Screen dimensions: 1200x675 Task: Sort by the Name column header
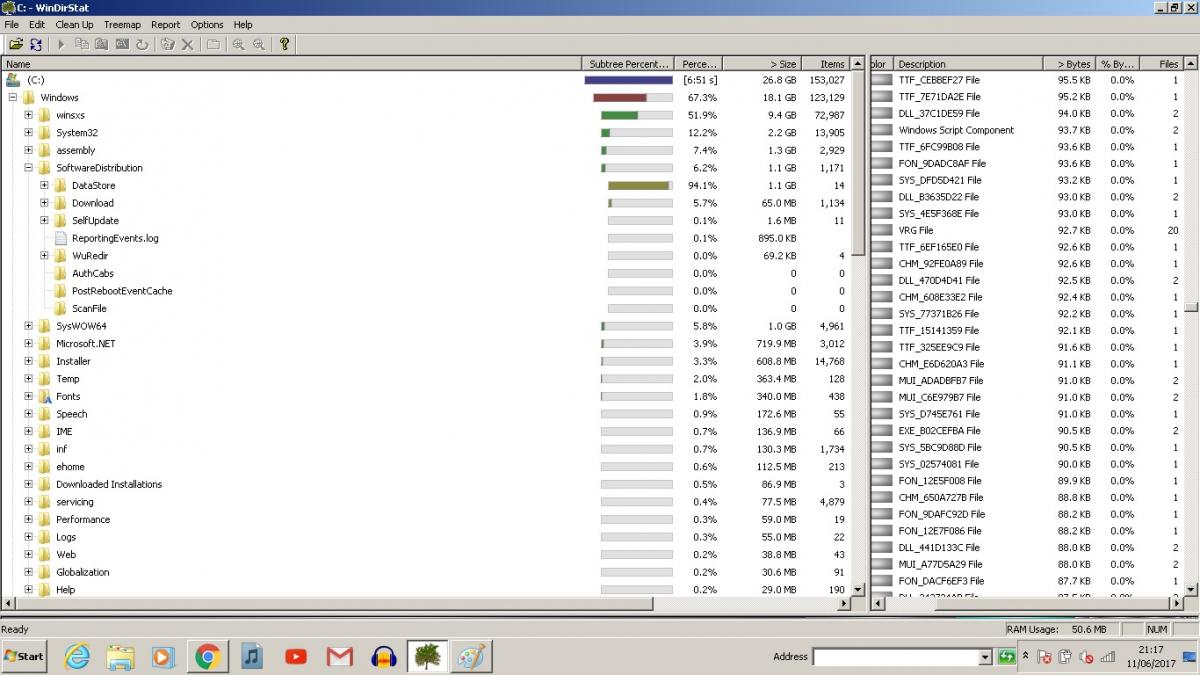tap(292, 64)
